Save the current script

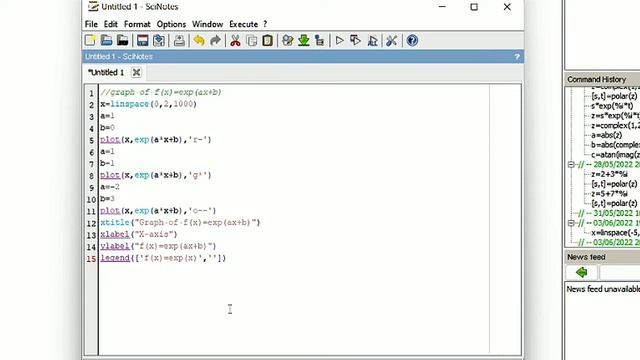tap(142, 40)
